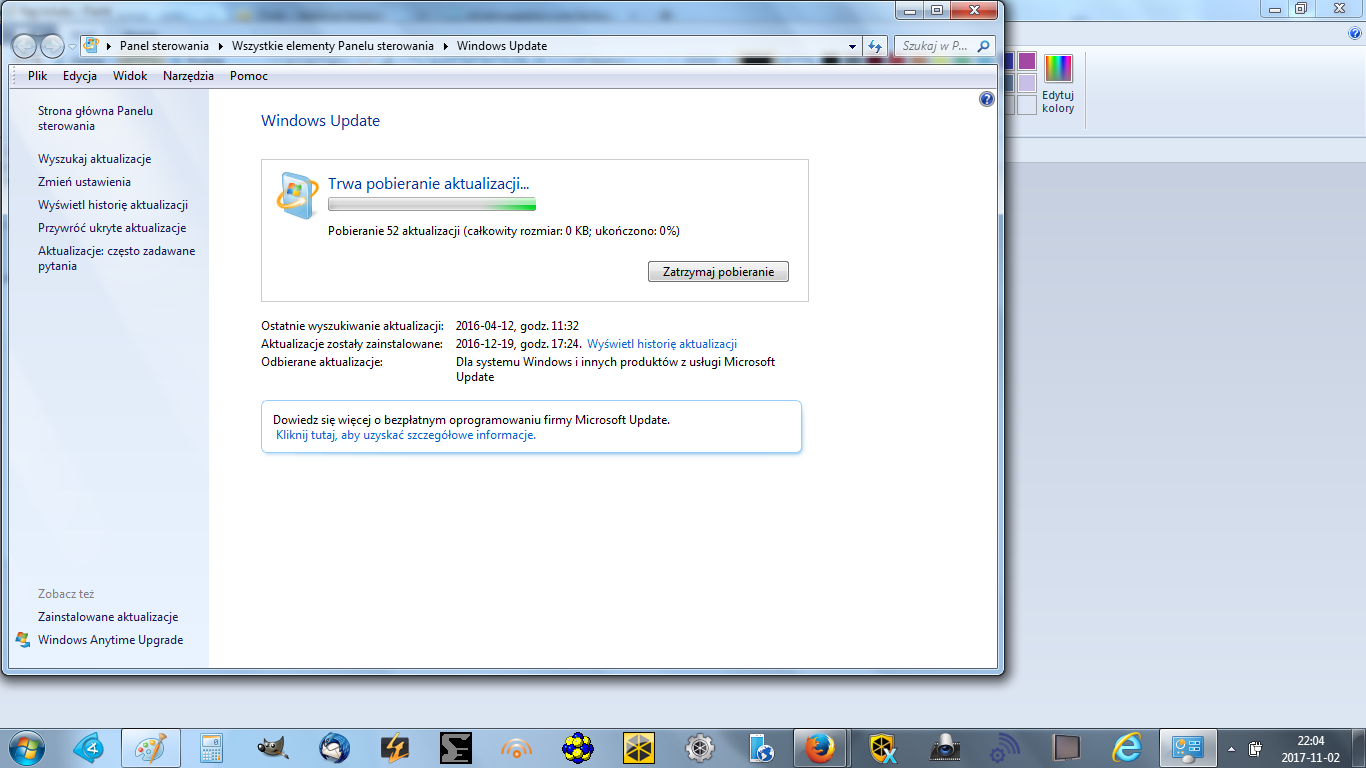1366x768 pixels.
Task: Click the search magnifier icon
Action: pyautogui.click(x=983, y=46)
